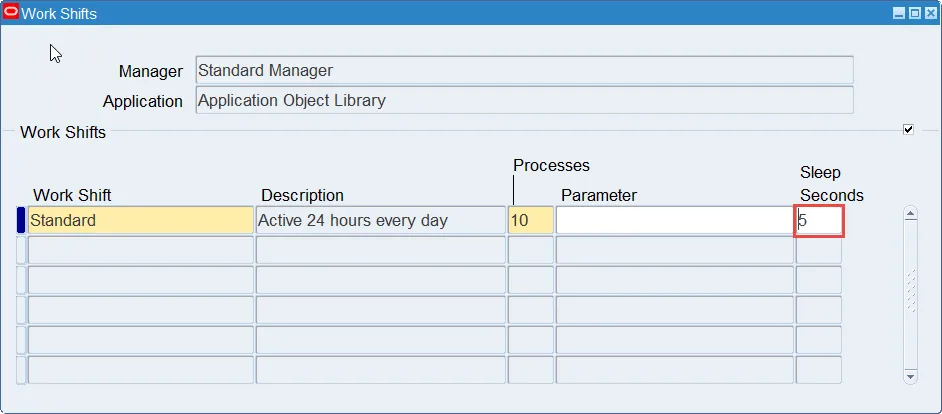This screenshot has width=942, height=414.
Task: Select the second row's Work Shift cell
Action: [141, 250]
